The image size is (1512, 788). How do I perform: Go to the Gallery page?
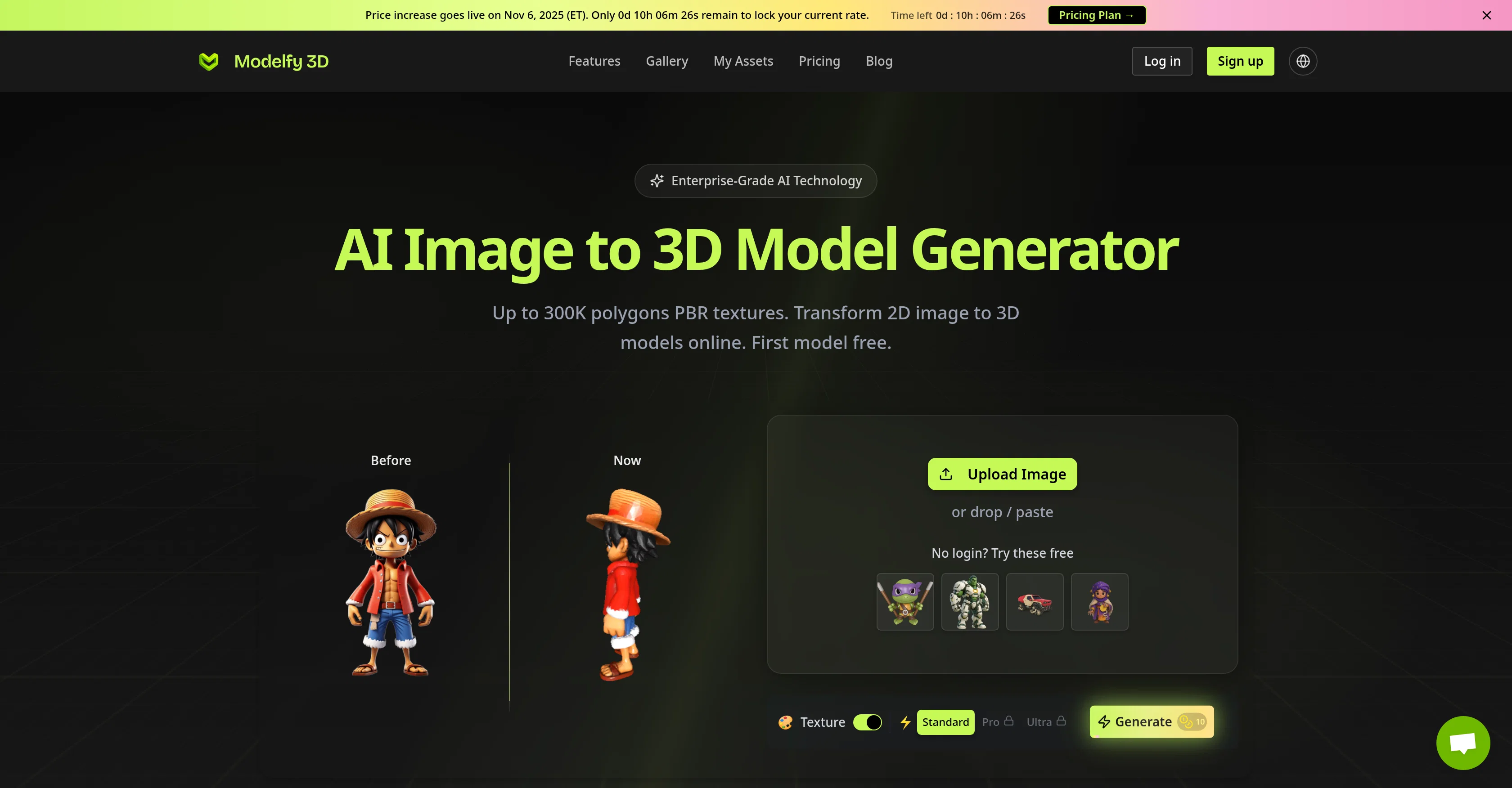pos(667,61)
